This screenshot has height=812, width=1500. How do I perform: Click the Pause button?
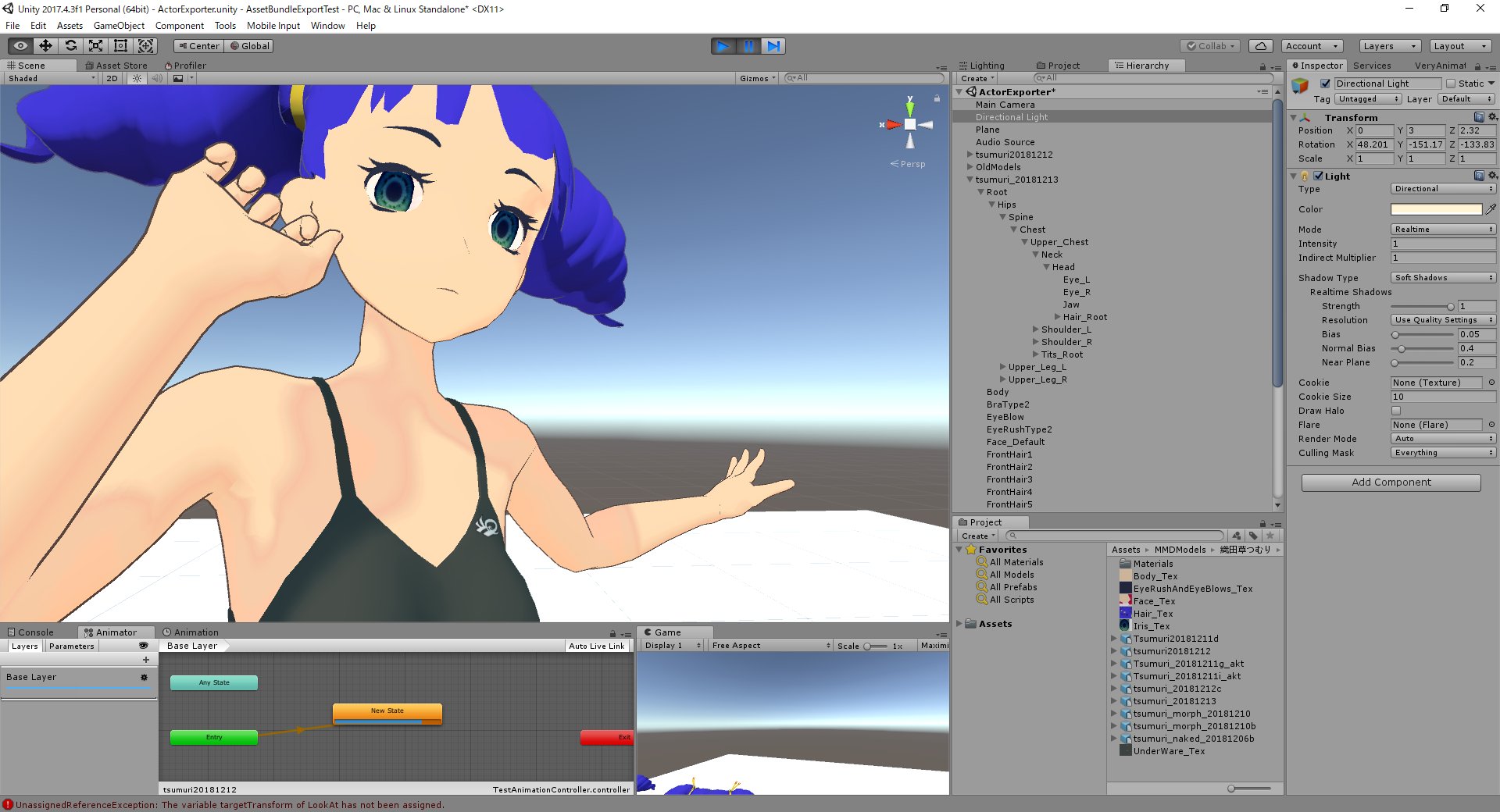[748, 46]
